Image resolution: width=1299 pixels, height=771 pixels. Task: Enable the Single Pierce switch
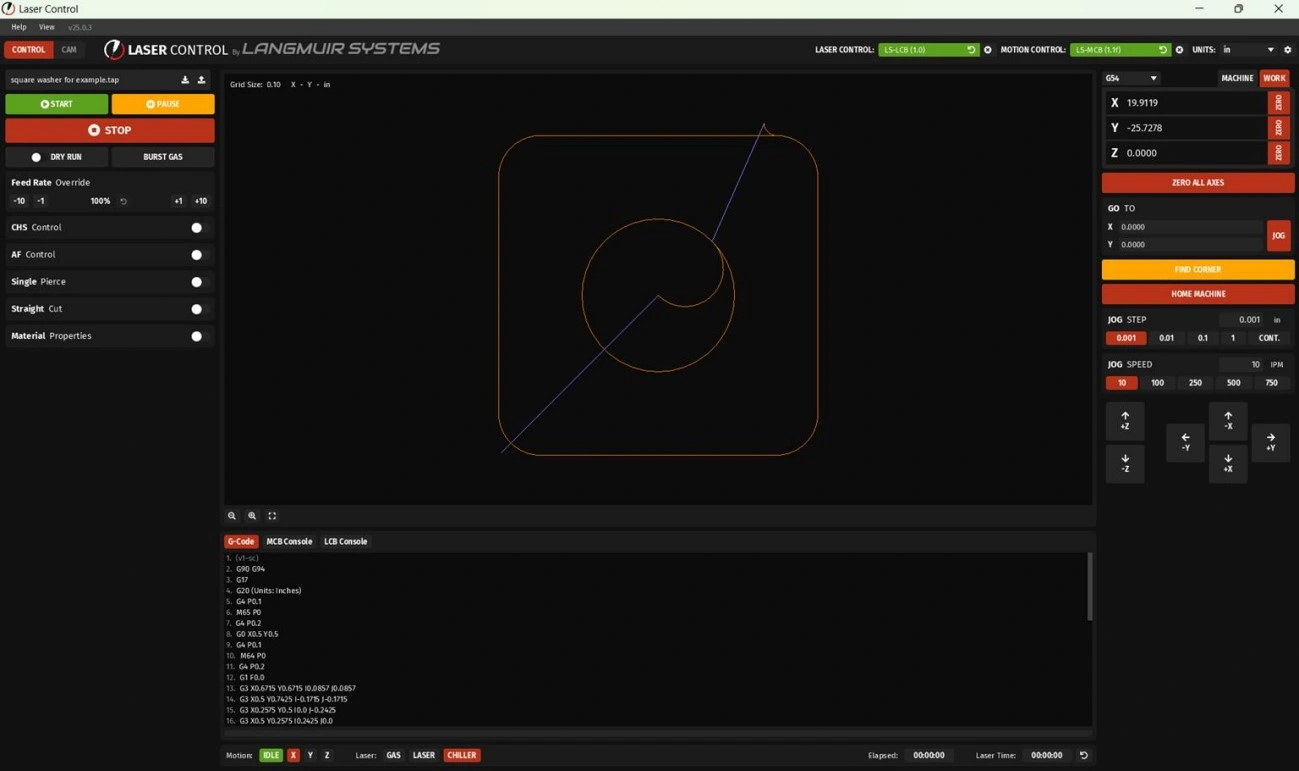197,282
